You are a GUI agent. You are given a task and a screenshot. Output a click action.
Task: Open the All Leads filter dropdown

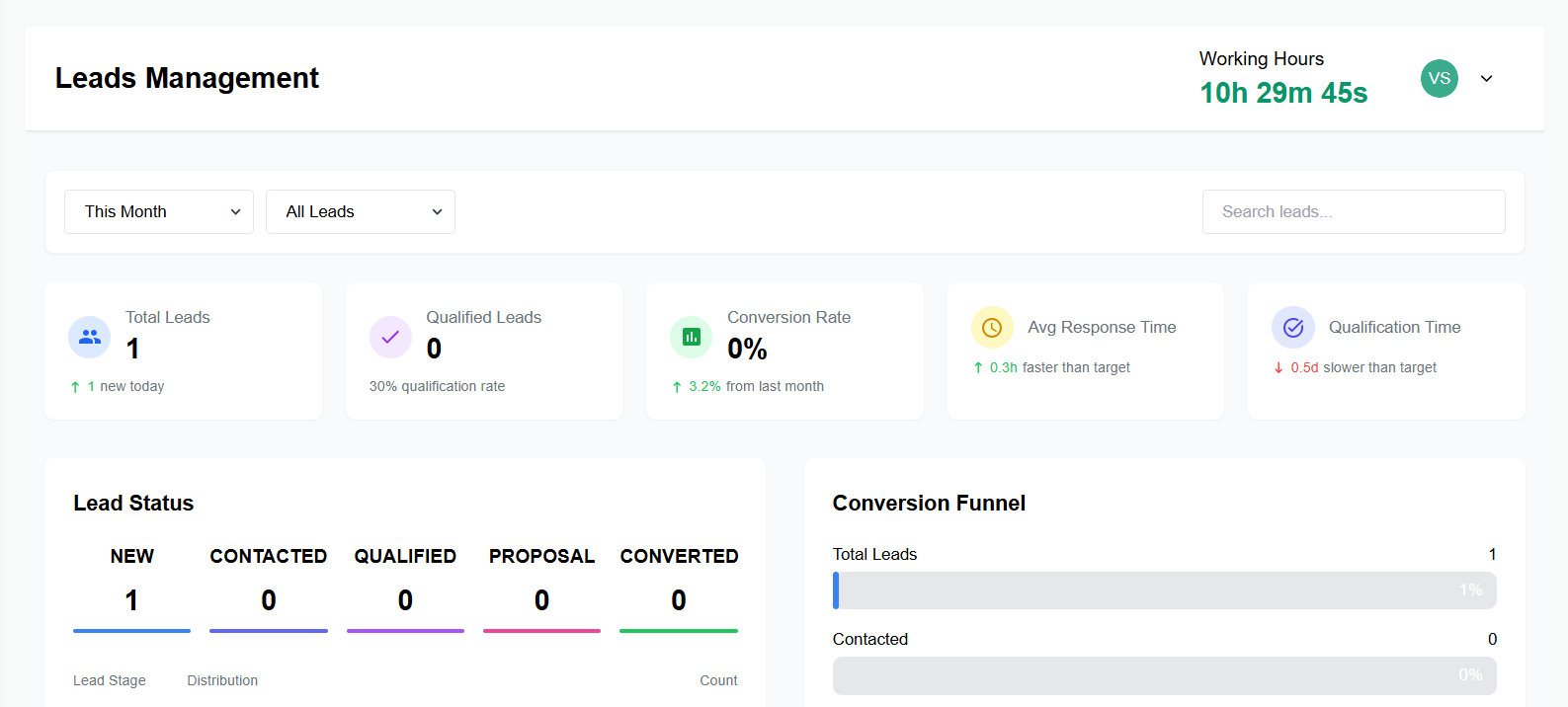point(361,212)
